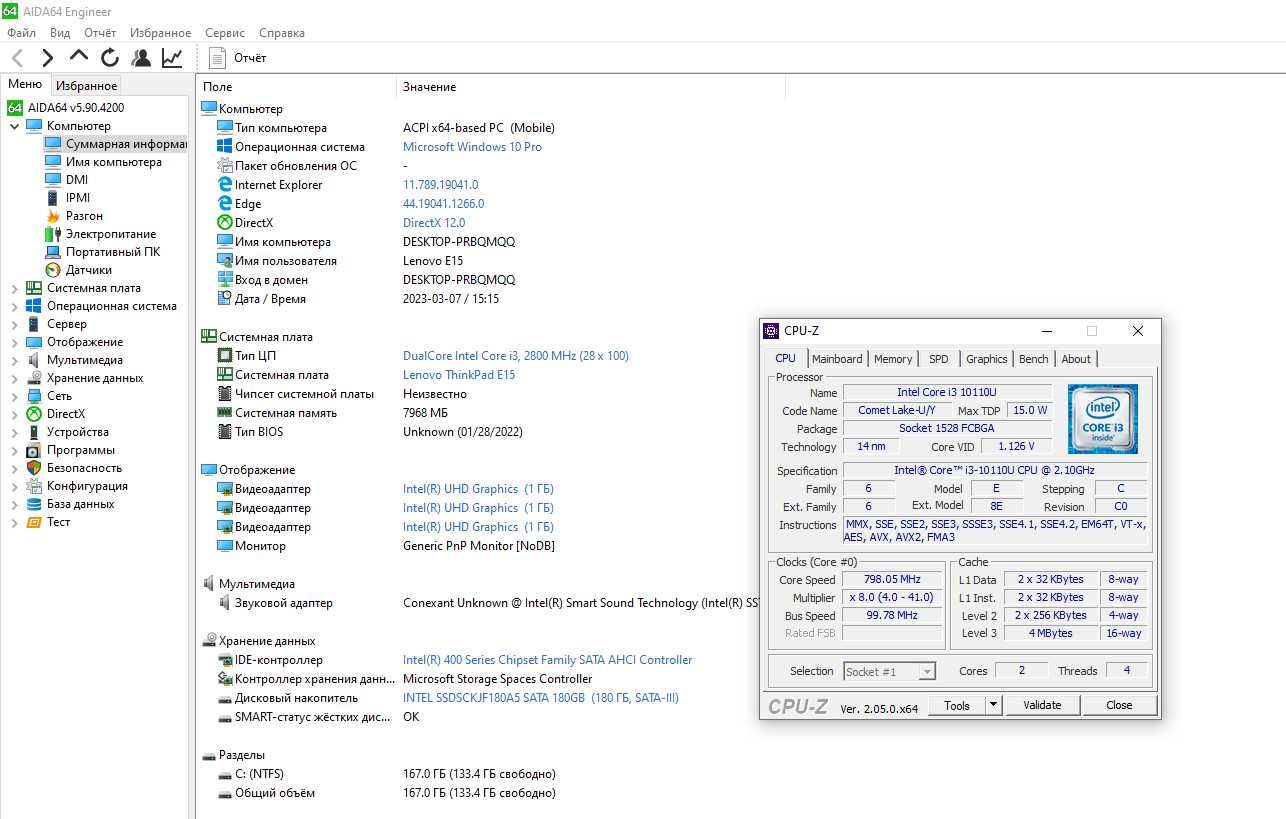Open the Справка menu
The width and height of the screenshot is (1286, 819).
point(281,33)
